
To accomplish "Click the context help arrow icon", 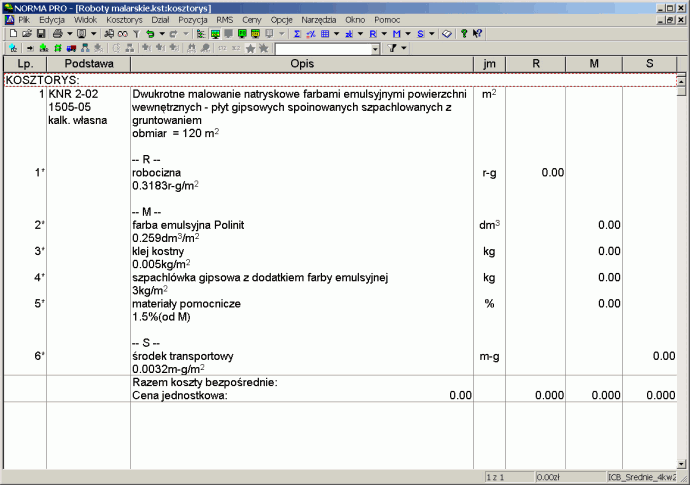I will pos(477,34).
